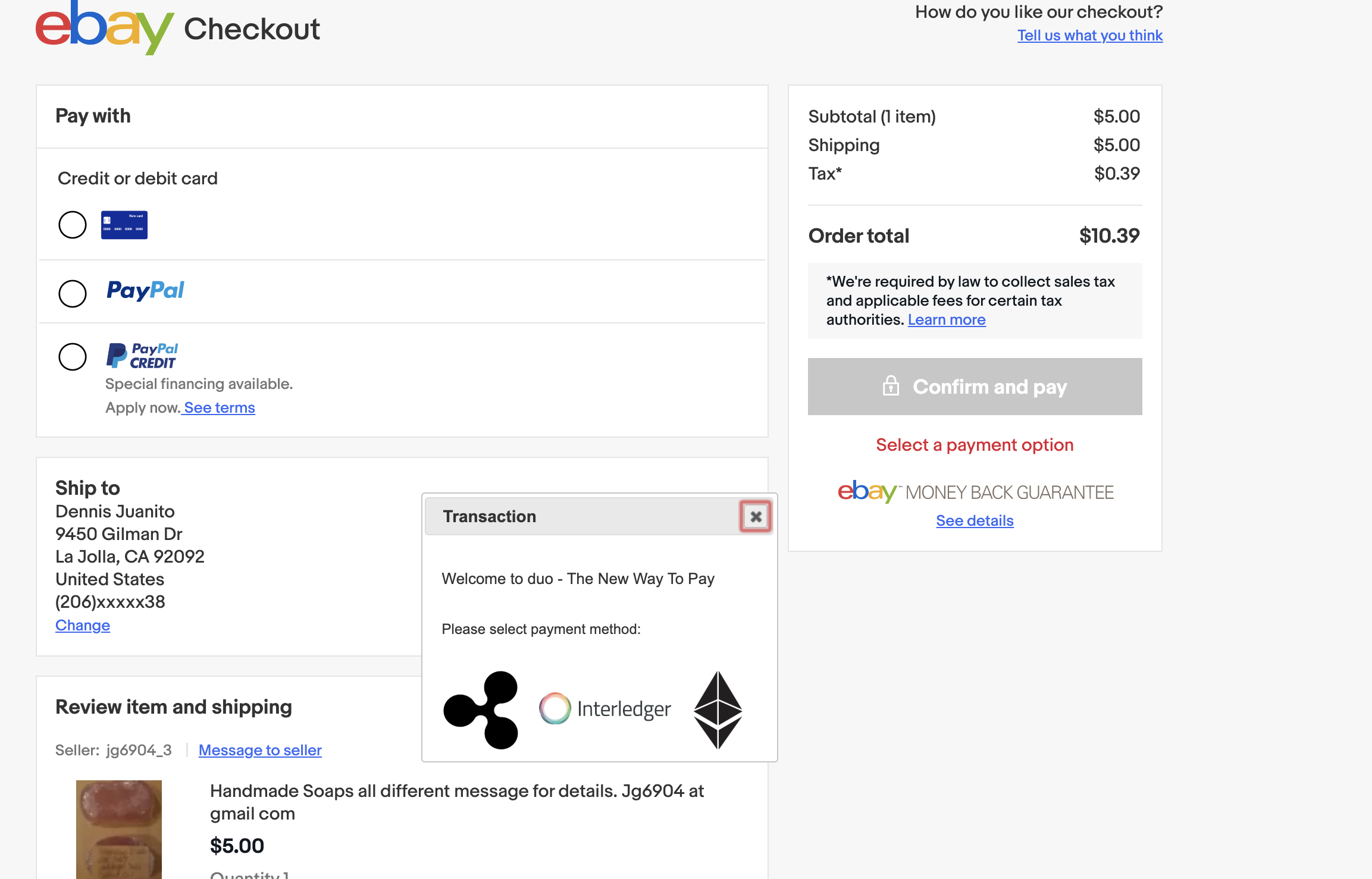This screenshot has height=879, width=1372.
Task: Open Message to seller link
Action: click(260, 751)
